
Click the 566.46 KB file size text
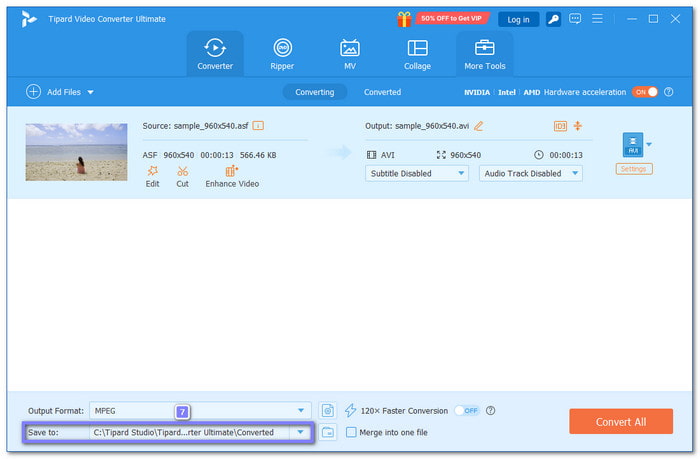258,155
